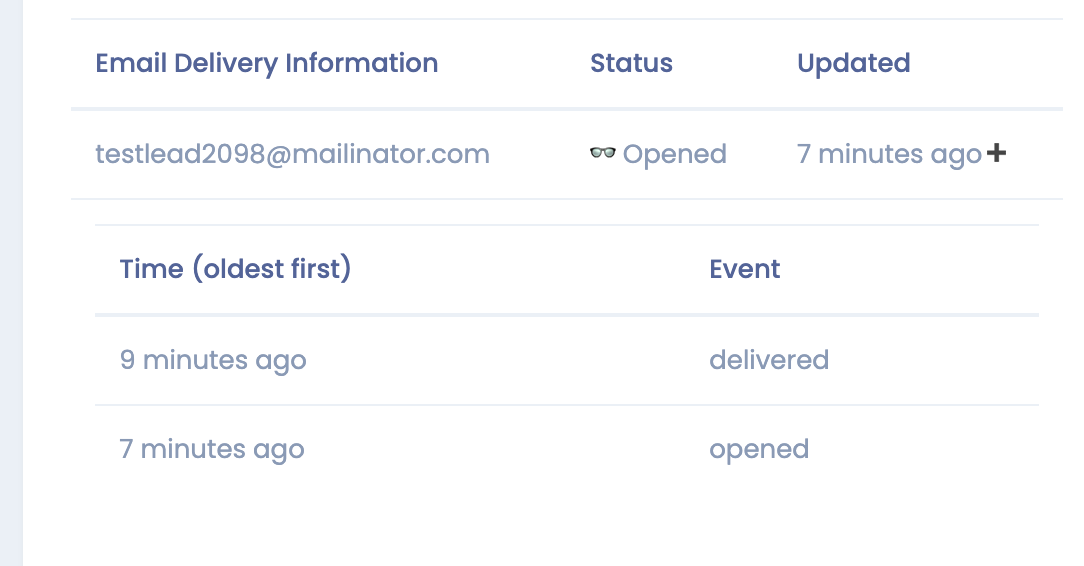
Task: Click the glasses icon beside Opened
Action: [602, 154]
